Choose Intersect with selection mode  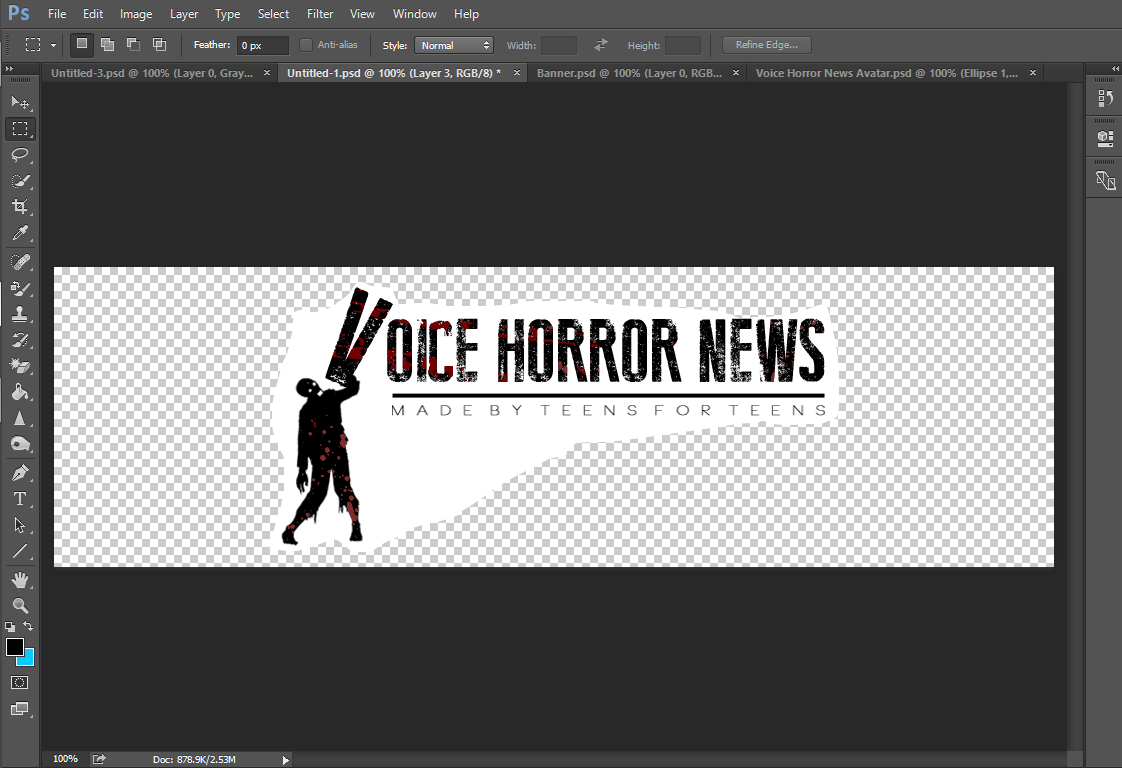pyautogui.click(x=159, y=44)
